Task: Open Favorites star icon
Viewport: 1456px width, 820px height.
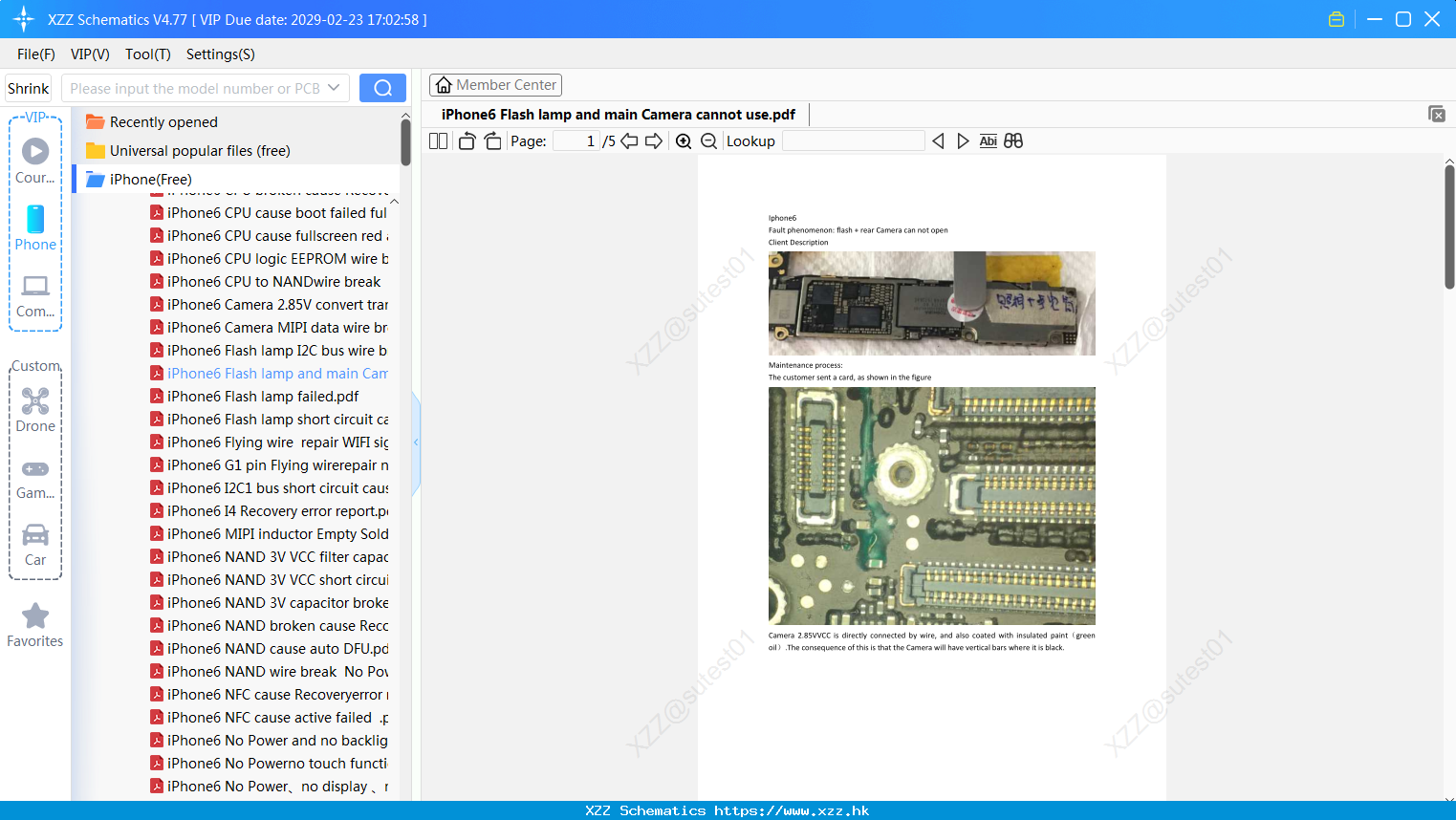Action: [35, 625]
